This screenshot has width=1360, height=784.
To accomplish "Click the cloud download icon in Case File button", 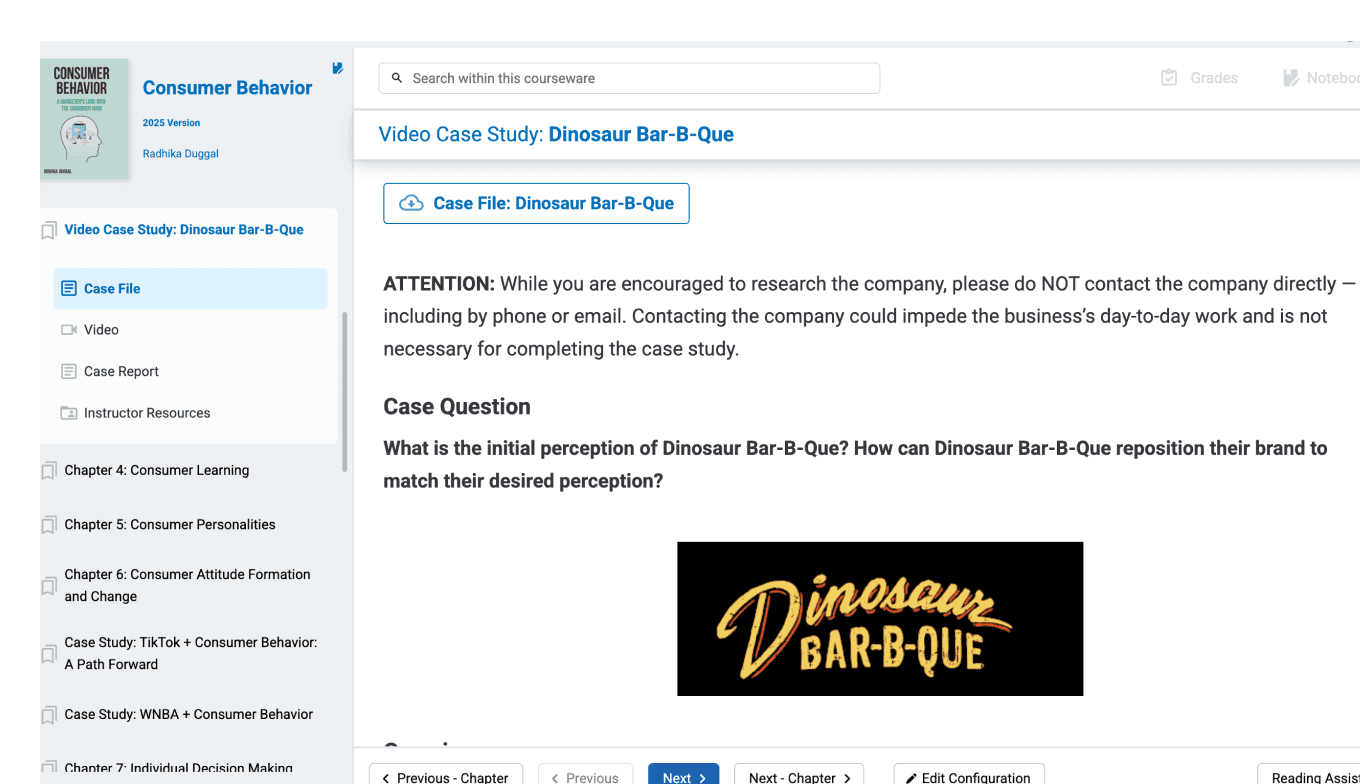I will click(x=411, y=203).
